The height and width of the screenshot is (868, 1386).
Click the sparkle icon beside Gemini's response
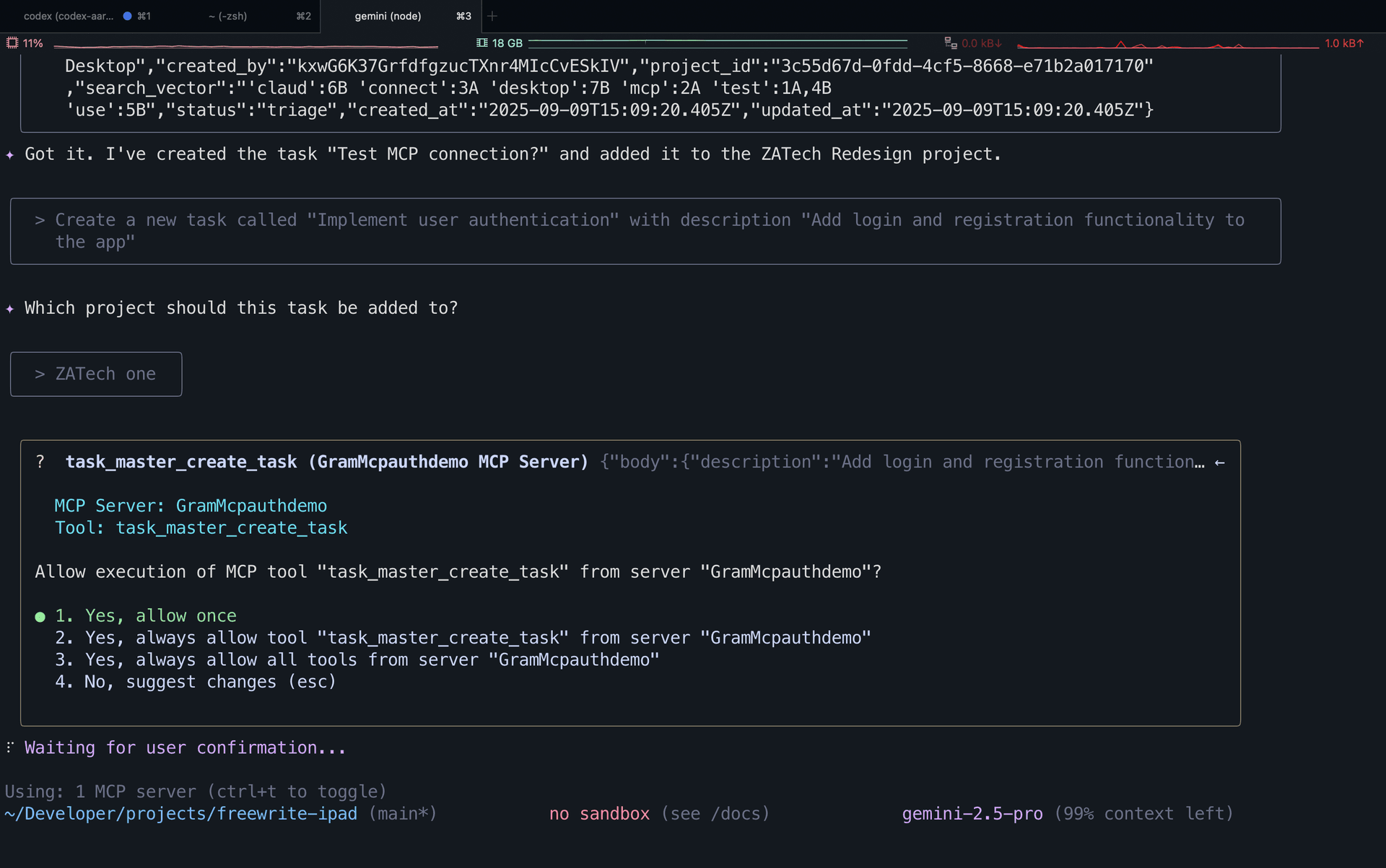pos(9,154)
